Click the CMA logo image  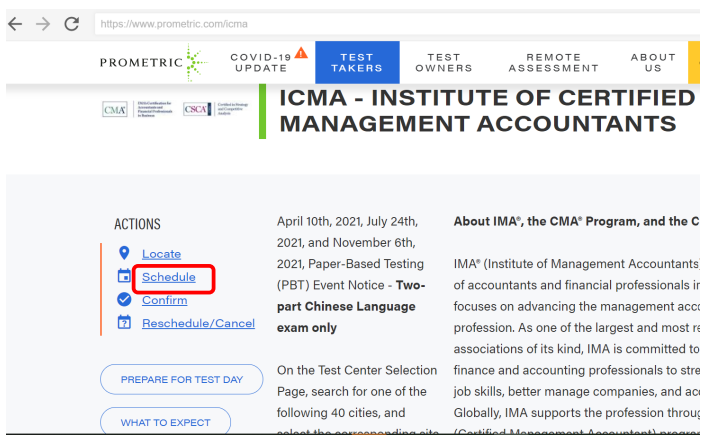(x=137, y=109)
